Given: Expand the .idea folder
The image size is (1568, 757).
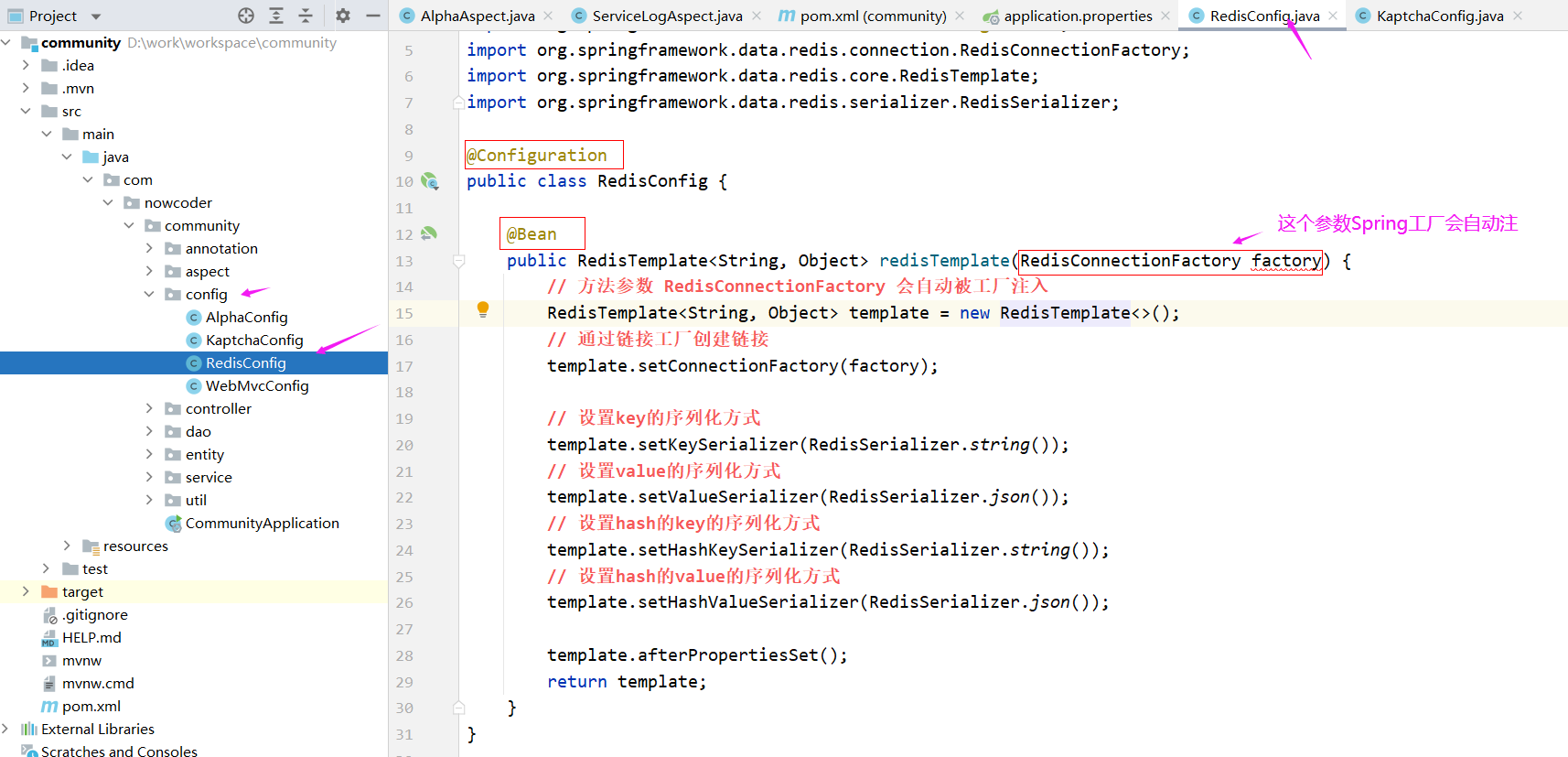Looking at the screenshot, I should tap(26, 65).
